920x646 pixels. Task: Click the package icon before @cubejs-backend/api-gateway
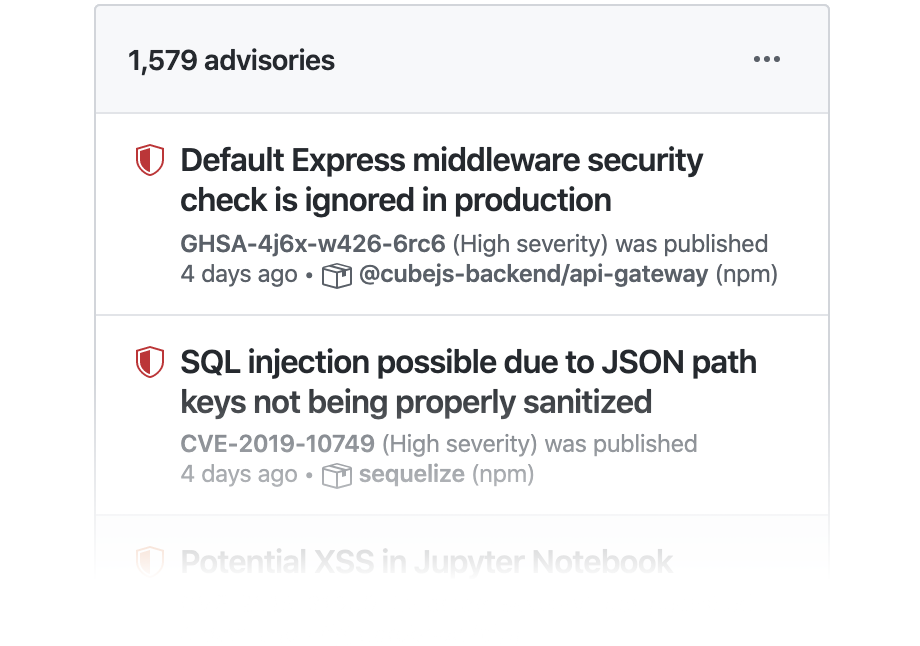coord(337,275)
